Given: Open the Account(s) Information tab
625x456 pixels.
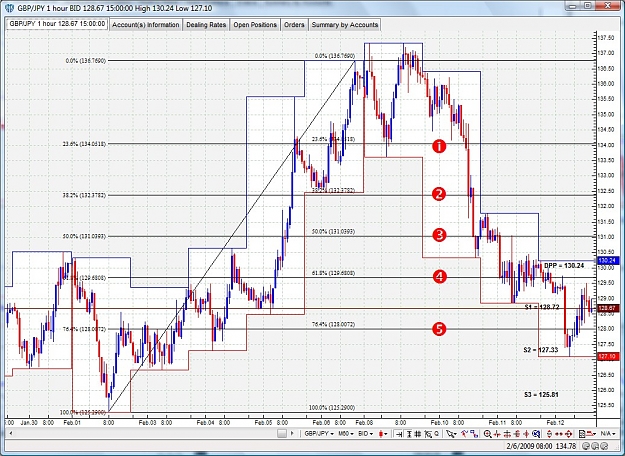Looking at the screenshot, I should click(x=145, y=25).
